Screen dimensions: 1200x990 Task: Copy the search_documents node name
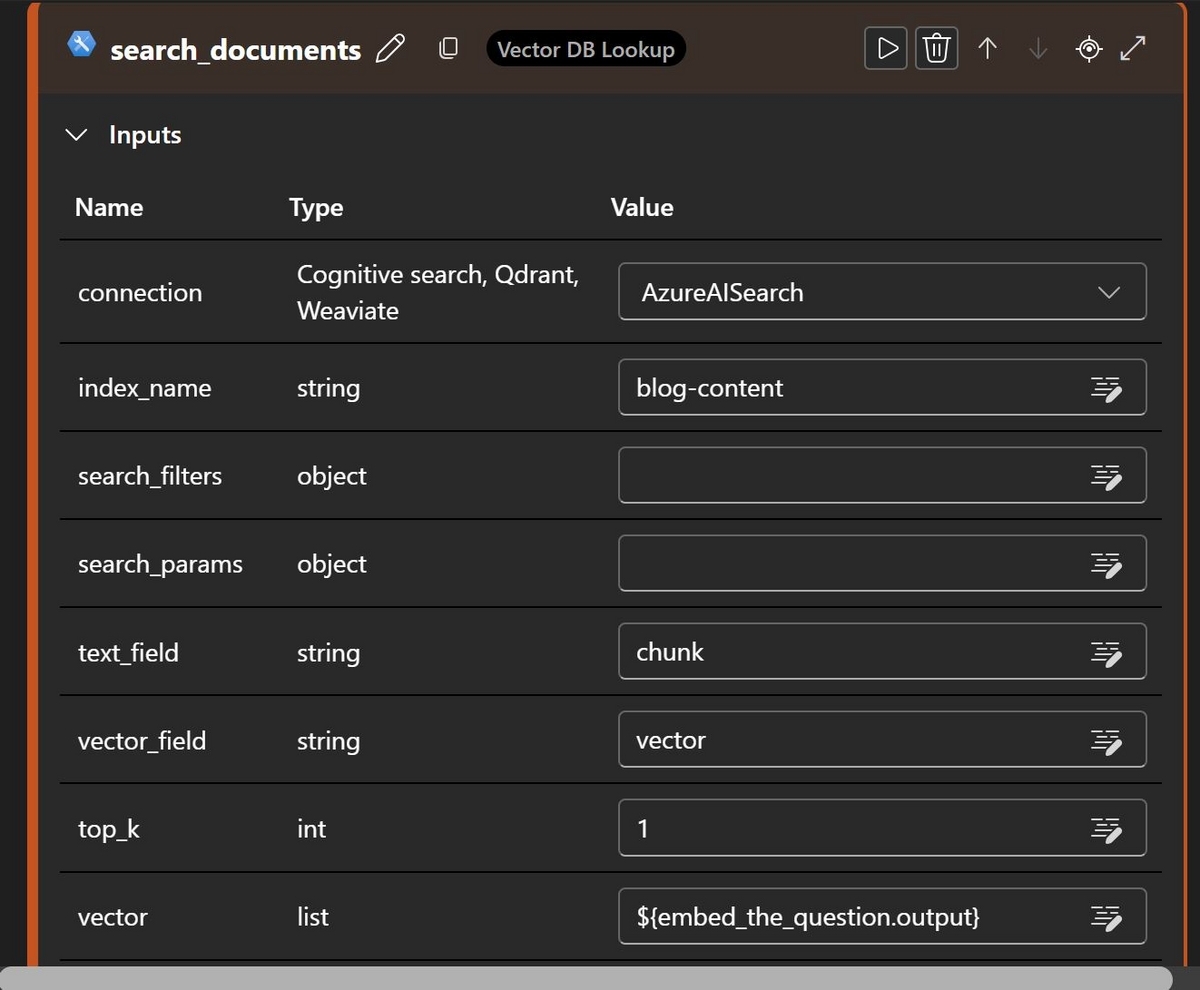[449, 48]
